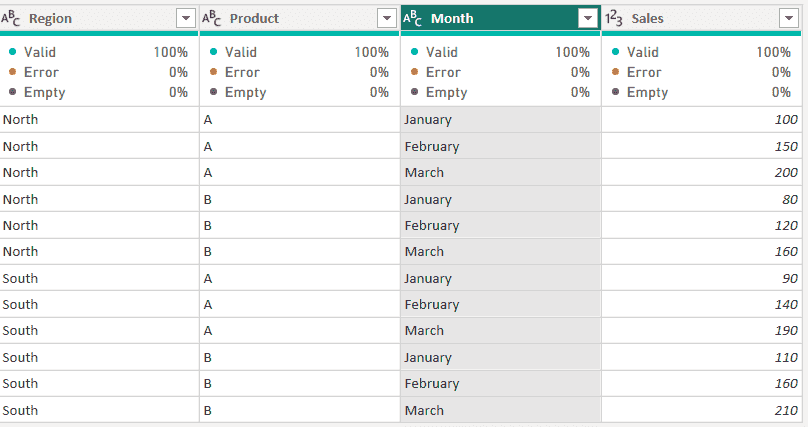The width and height of the screenshot is (808, 427).
Task: Select the Sales cell with value 190
Action: point(701,331)
